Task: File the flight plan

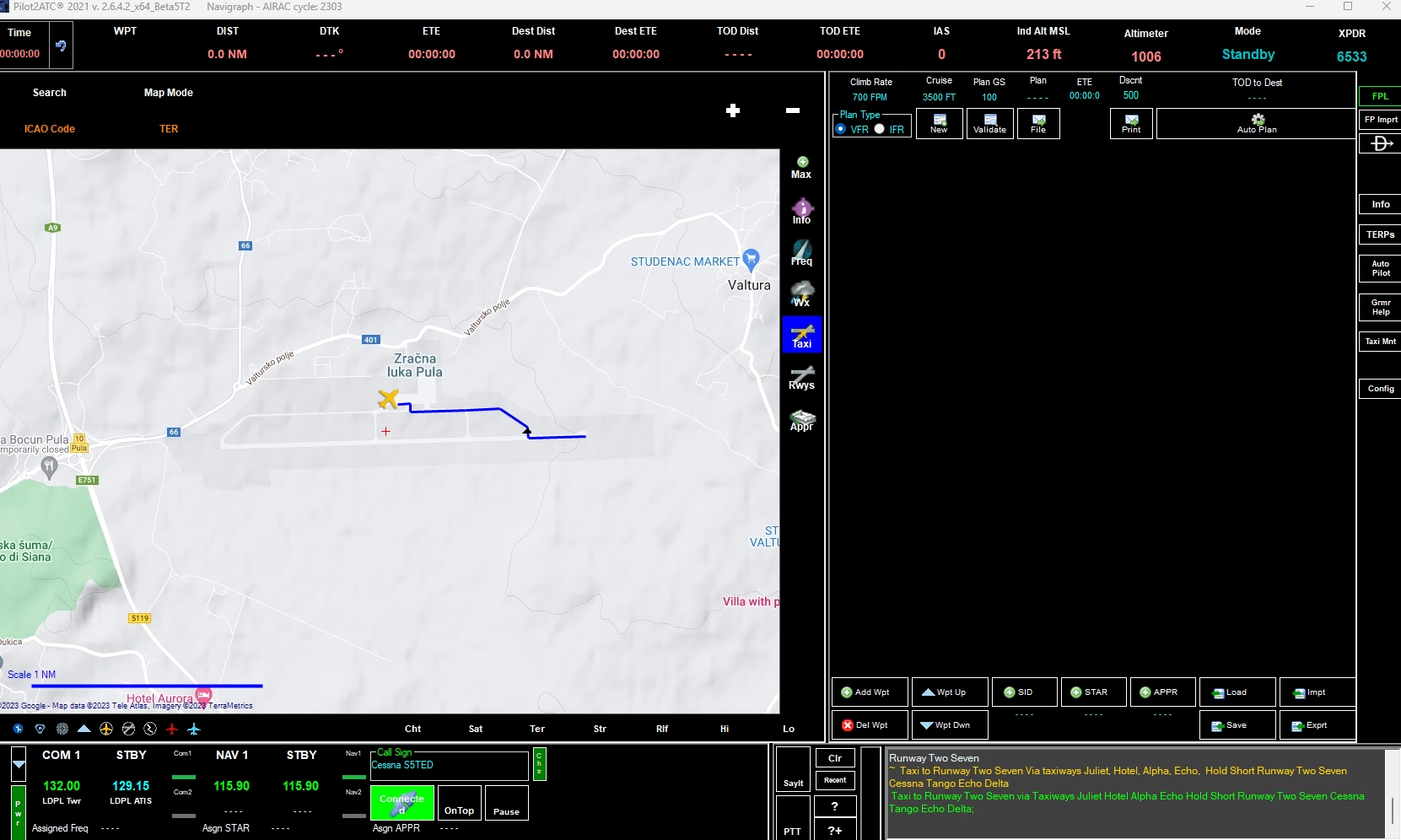Action: [1038, 124]
